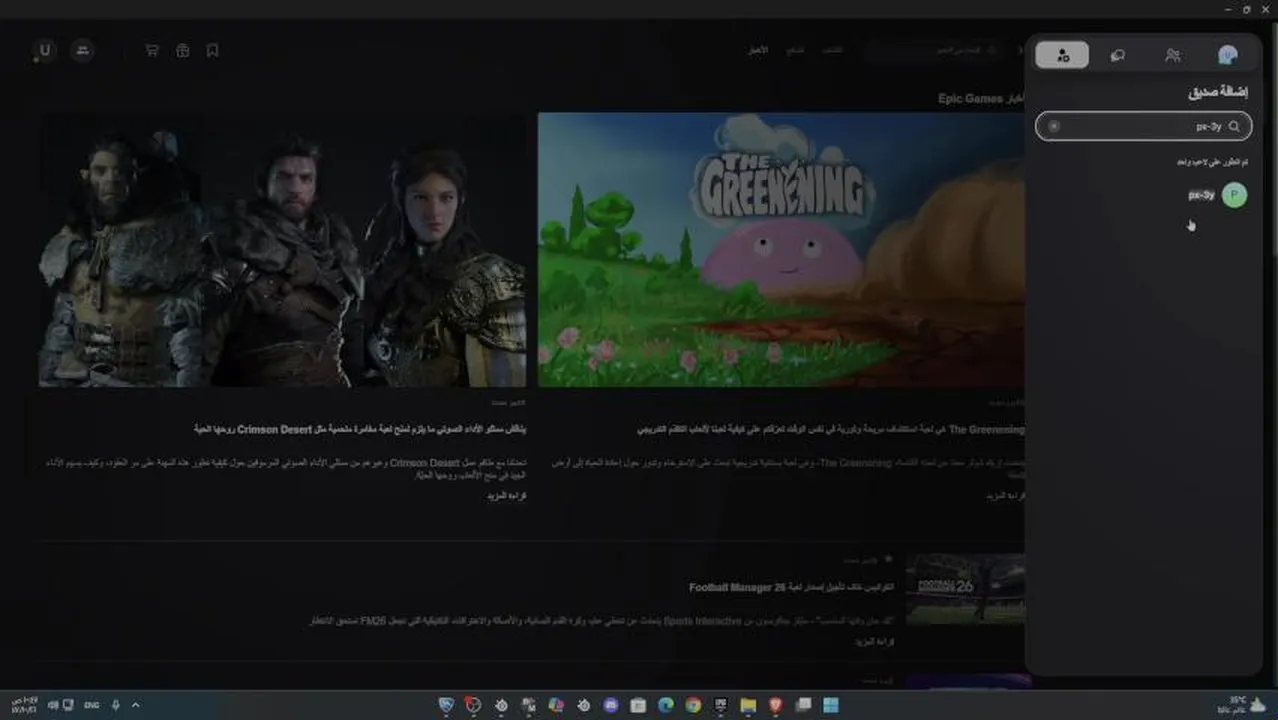Image resolution: width=1278 pixels, height=720 pixels.
Task: Open Microsoft Edge in taskbar
Action: point(666,705)
